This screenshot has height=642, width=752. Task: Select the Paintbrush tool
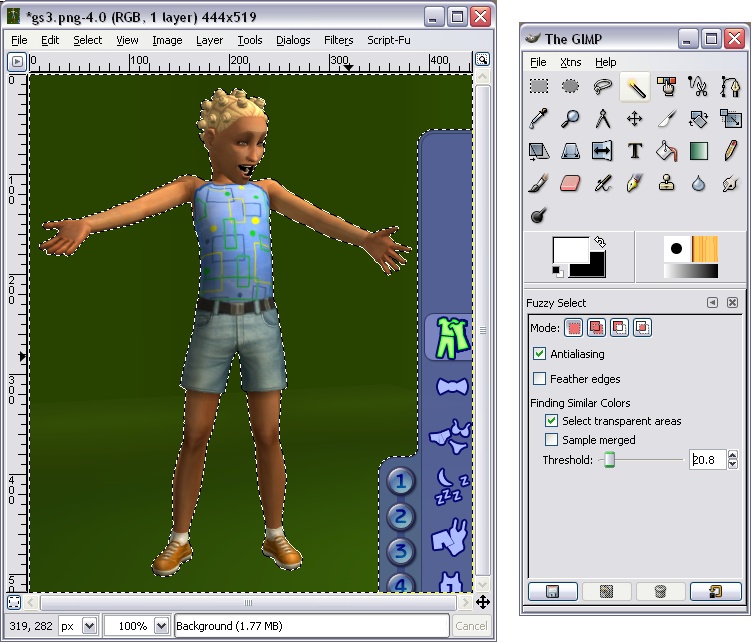539,183
